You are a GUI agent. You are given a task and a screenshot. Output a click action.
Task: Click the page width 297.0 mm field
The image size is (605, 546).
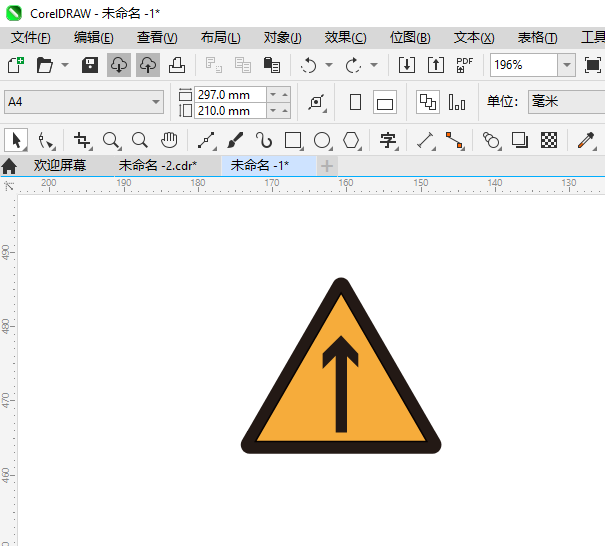coord(230,95)
